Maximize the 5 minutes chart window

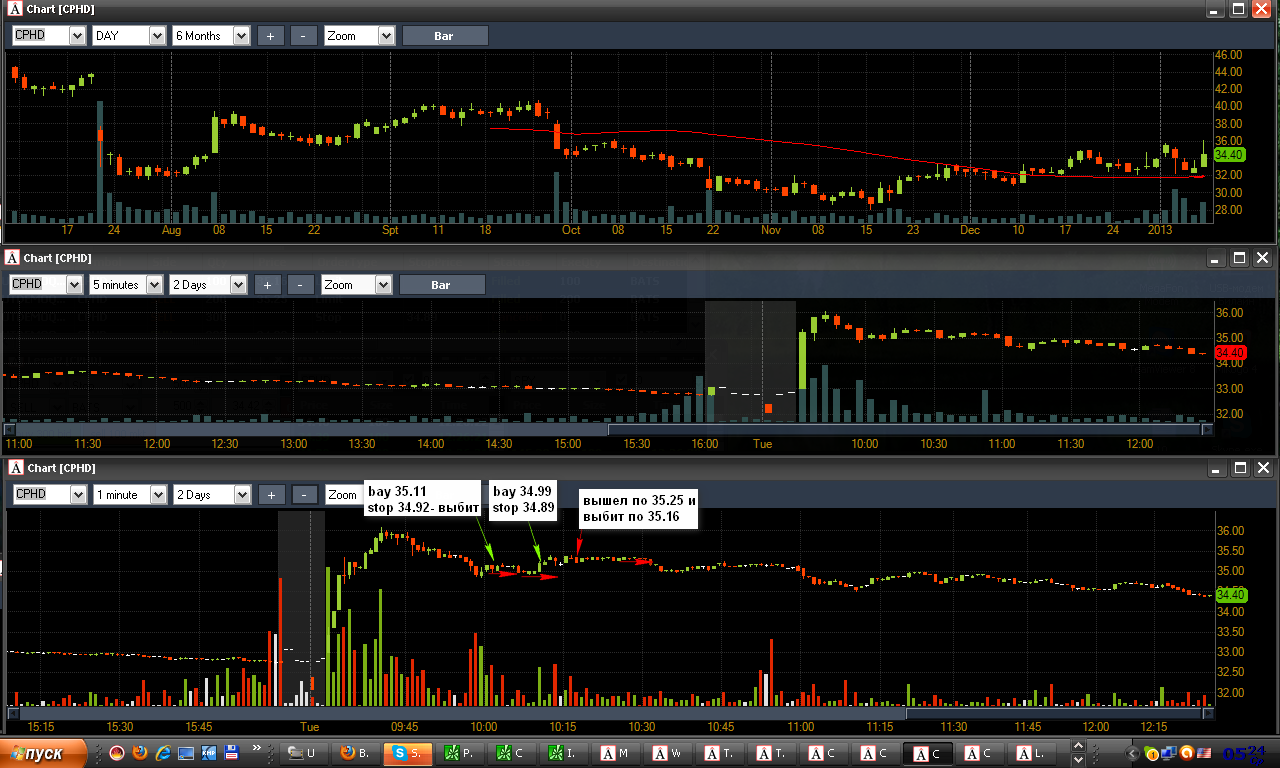pyautogui.click(x=1239, y=257)
